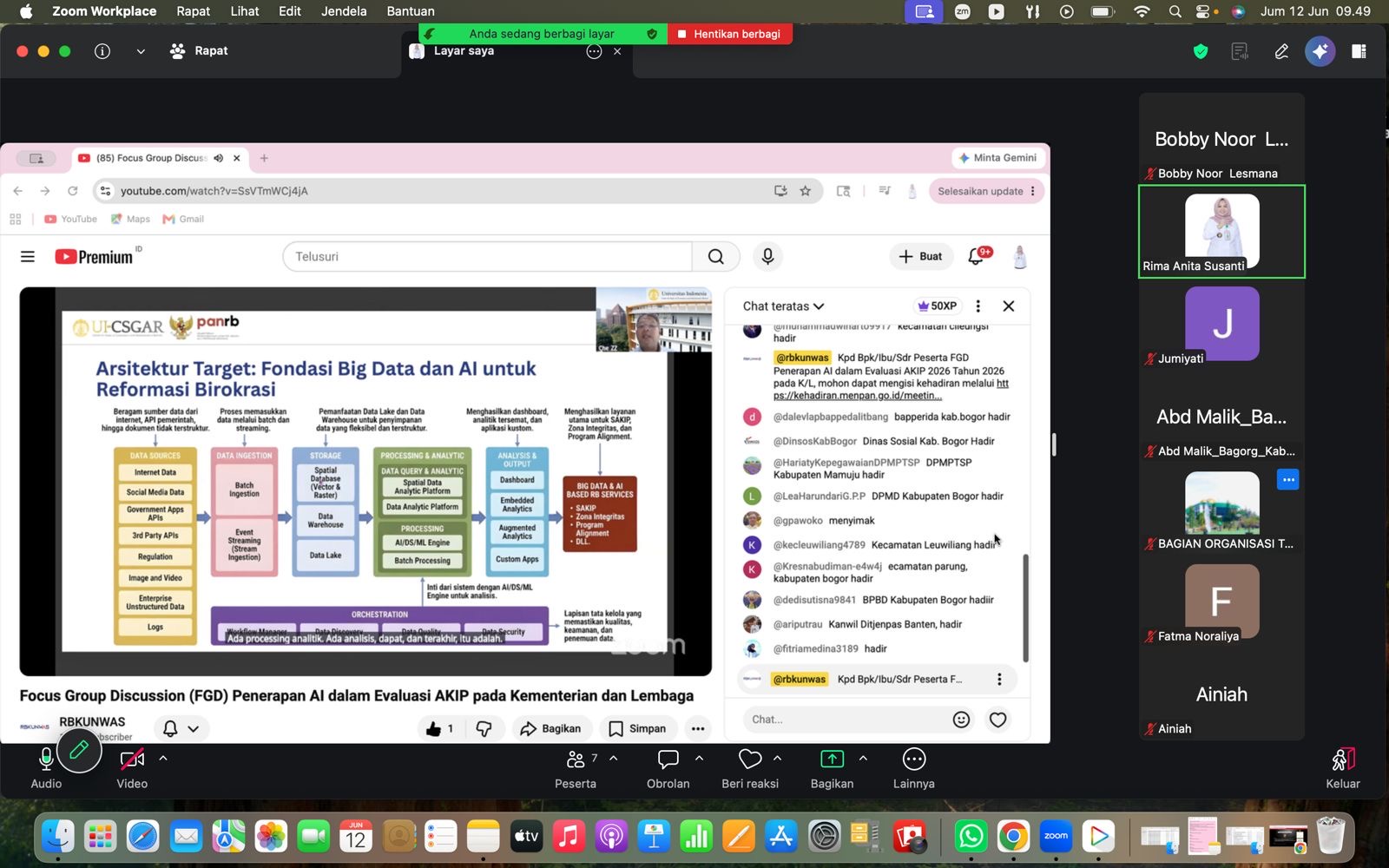
Task: Dislike the video with thumbs down
Action: click(x=484, y=728)
